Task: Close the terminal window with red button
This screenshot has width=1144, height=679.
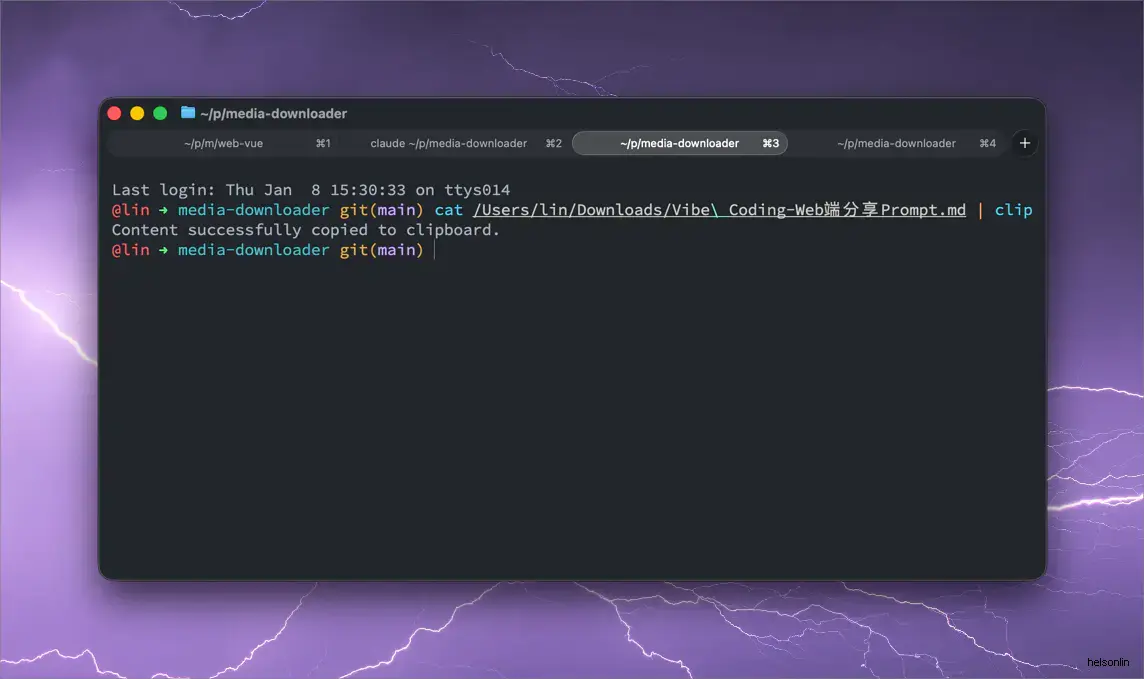Action: [114, 113]
